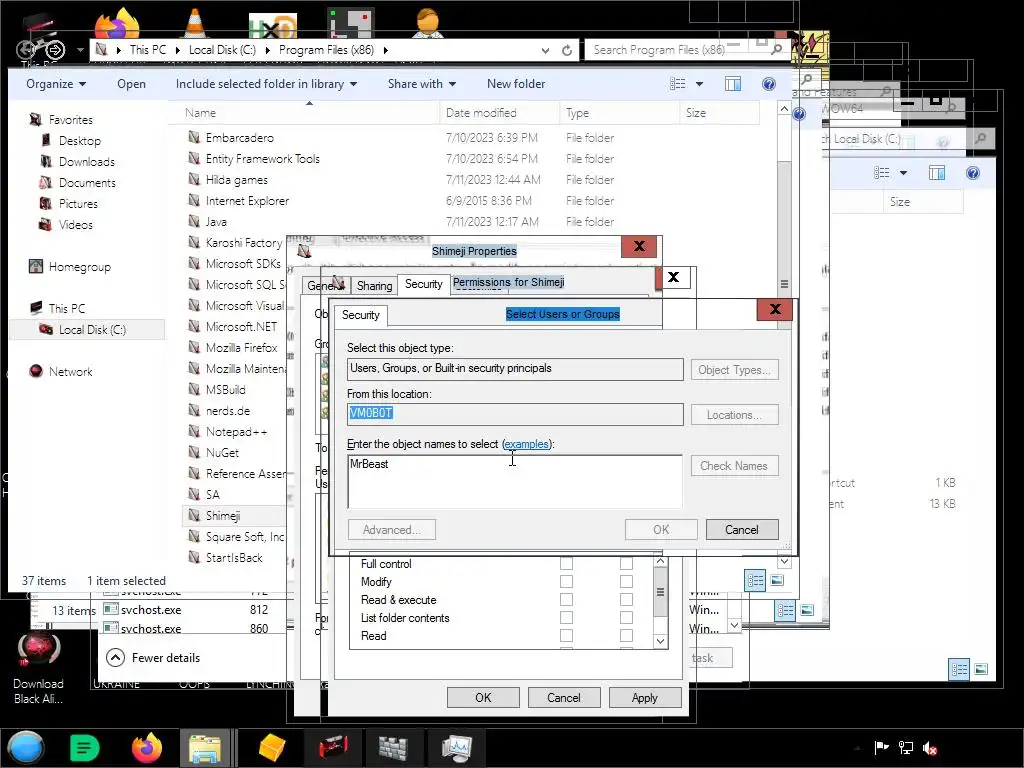This screenshot has height=768, width=1024.
Task: Click Fewer details in Task Manager
Action: [x=153, y=658]
